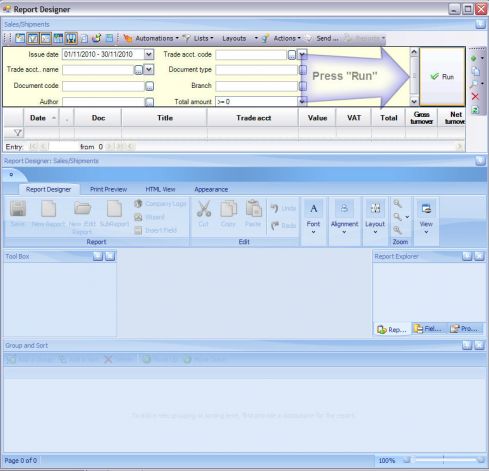The width and height of the screenshot is (489, 471).
Task: Click the magnifier icon on the right sidebar
Action: point(474,84)
